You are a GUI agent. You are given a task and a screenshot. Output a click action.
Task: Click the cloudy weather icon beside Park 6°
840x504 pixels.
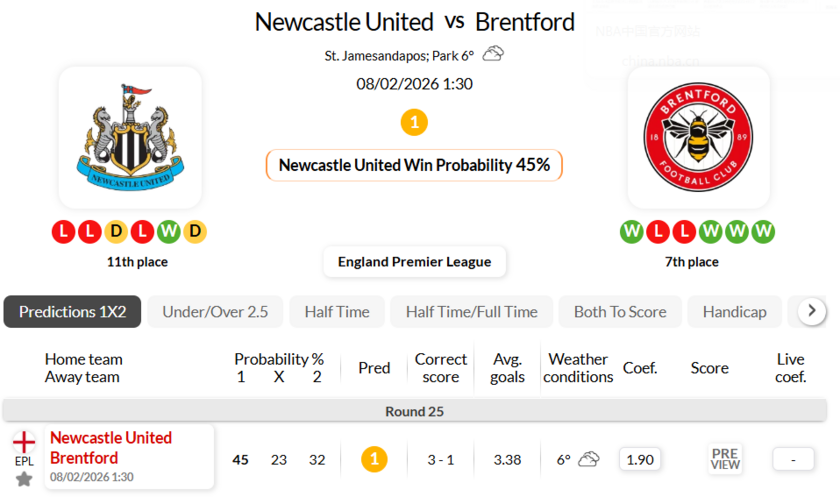(493, 54)
